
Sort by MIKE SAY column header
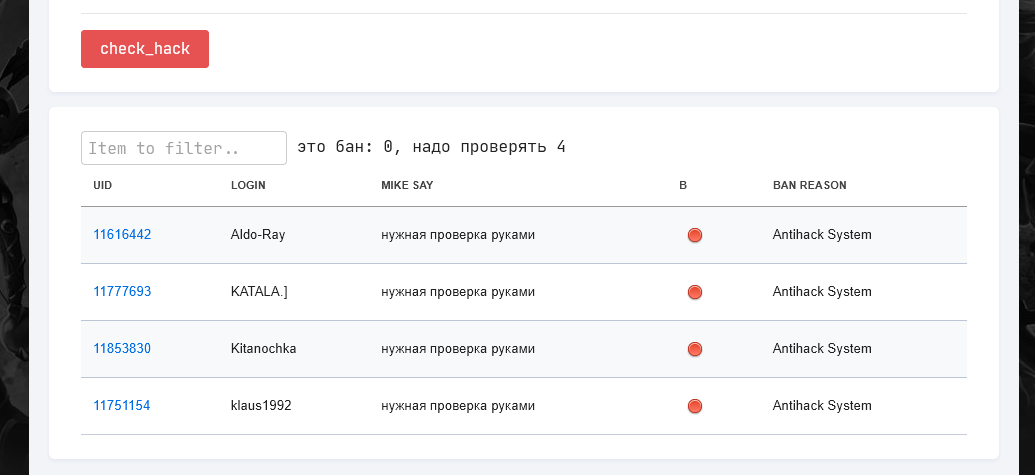tap(407, 185)
